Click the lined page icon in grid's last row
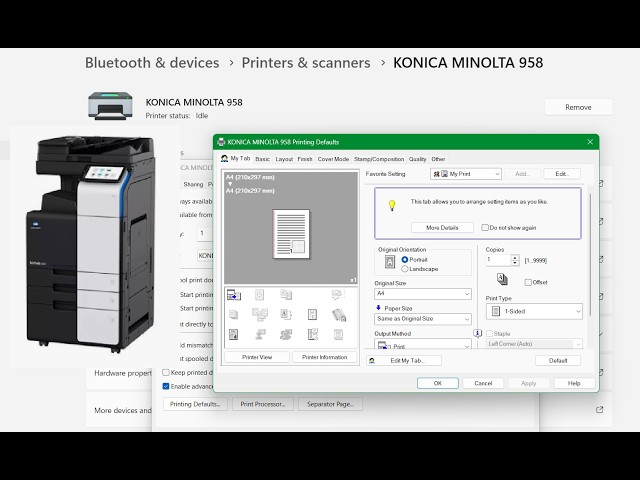Image resolution: width=640 pixels, height=480 pixels. [x=338, y=335]
